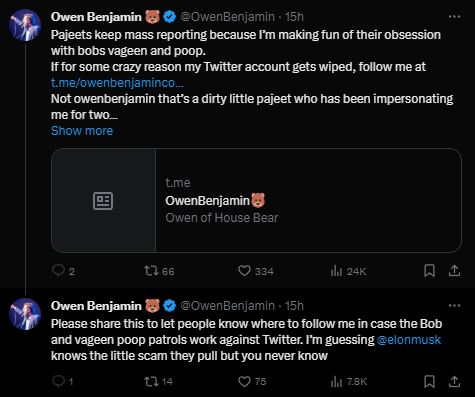Open the more options menu on second tweet
This screenshot has width=475, height=397.
[454, 305]
